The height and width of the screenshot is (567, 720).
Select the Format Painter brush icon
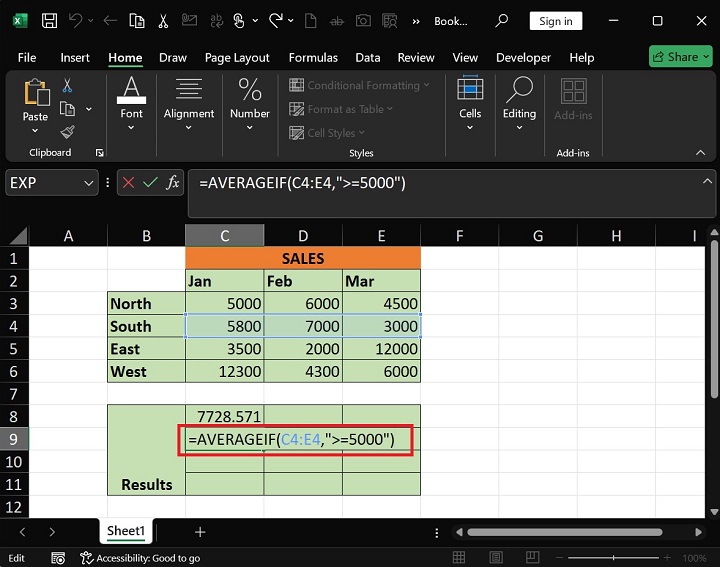(67, 131)
